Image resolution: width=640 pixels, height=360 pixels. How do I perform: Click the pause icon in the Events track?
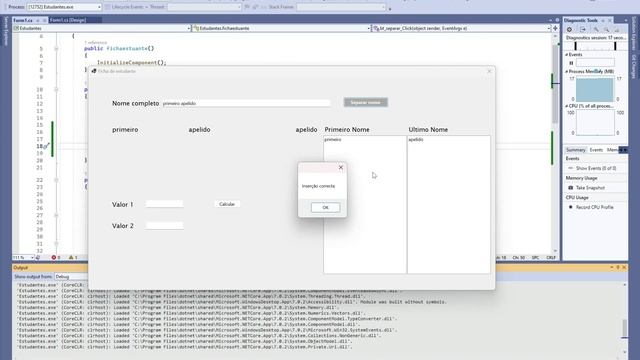(x=571, y=63)
